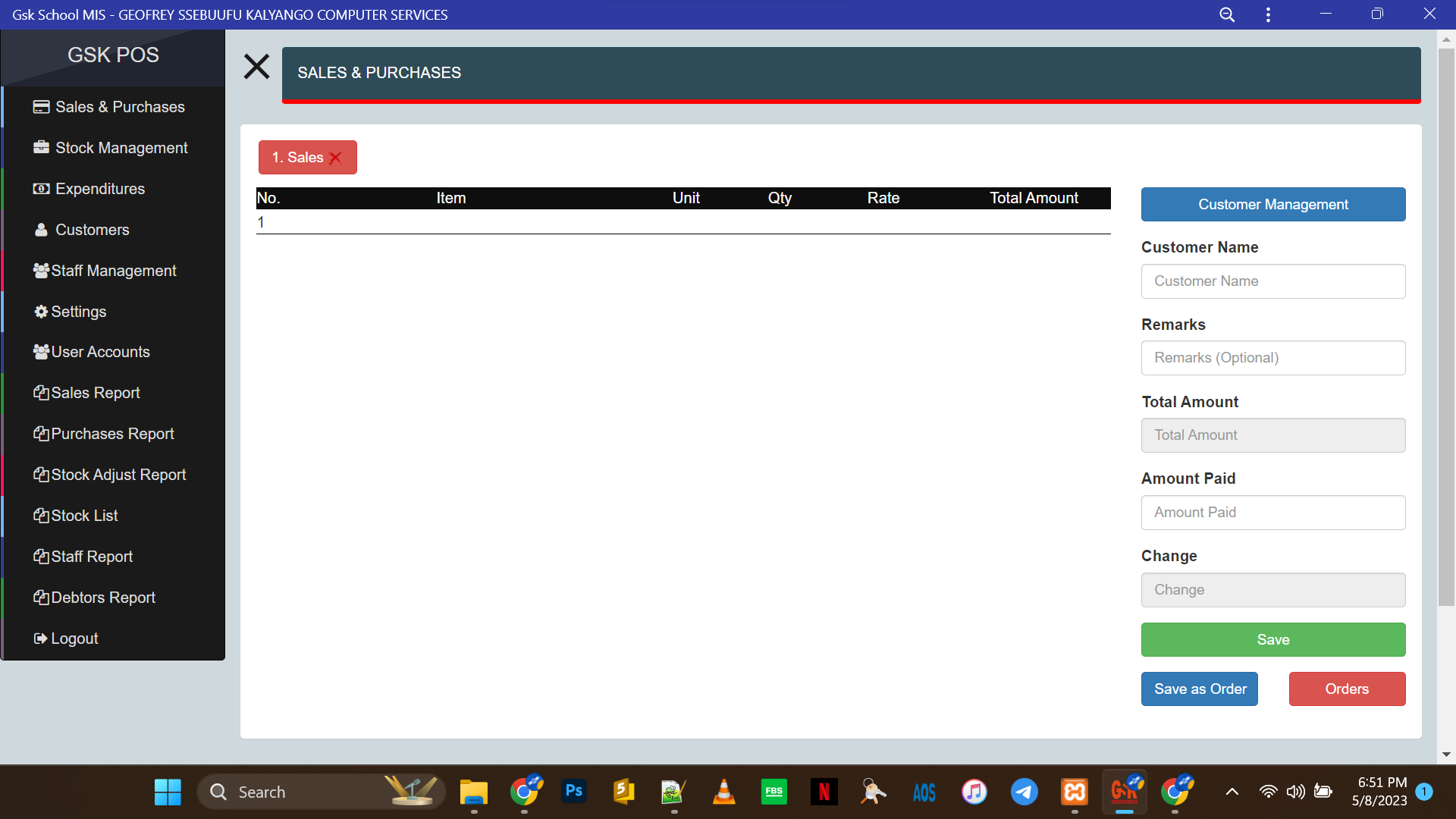
Task: Click the scrollbar down arrow at right edge
Action: 1446,755
